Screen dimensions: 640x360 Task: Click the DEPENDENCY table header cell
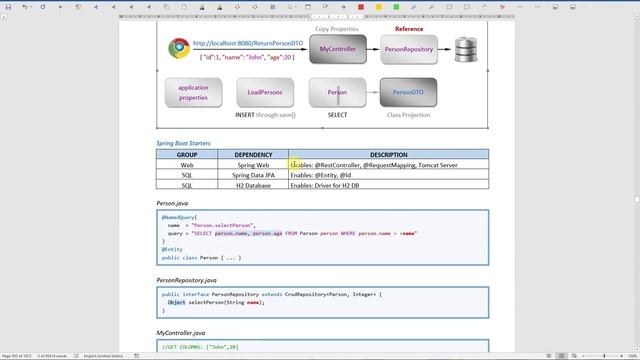[253, 155]
